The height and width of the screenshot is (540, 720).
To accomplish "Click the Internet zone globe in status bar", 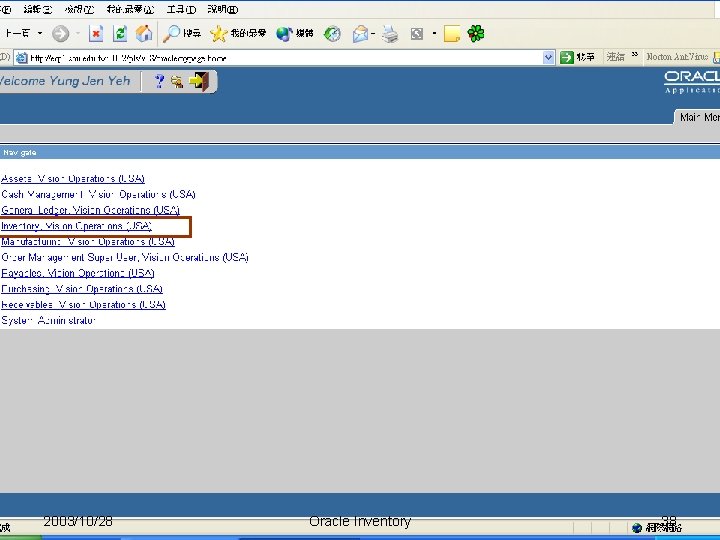I will tap(636, 528).
